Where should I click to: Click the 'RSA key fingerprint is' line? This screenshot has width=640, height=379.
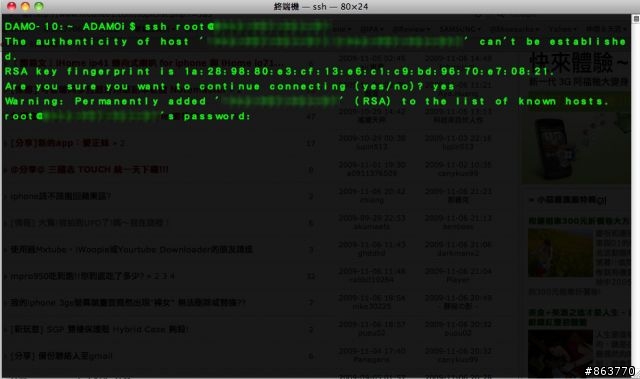point(279,71)
